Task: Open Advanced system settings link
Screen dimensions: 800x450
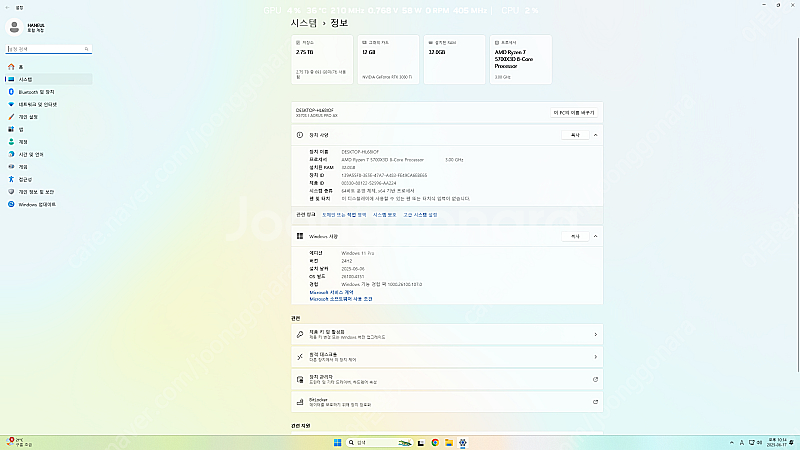Action: 420,215
